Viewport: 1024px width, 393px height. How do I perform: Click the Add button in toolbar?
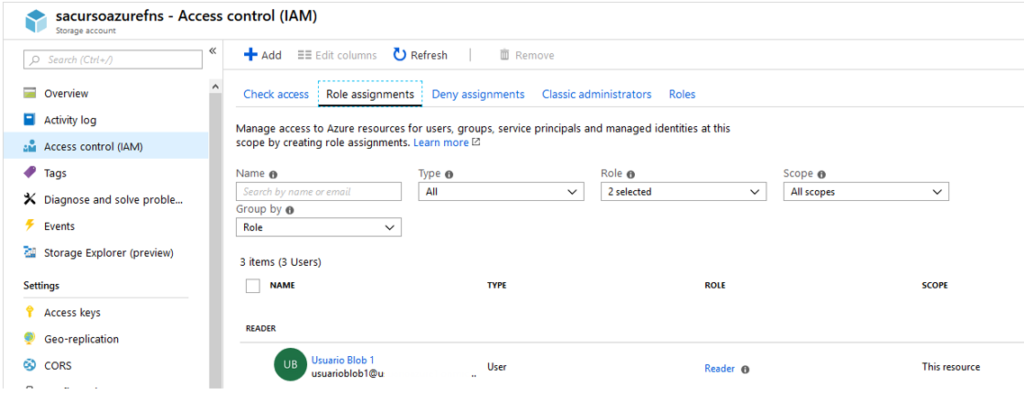pyautogui.click(x=263, y=55)
